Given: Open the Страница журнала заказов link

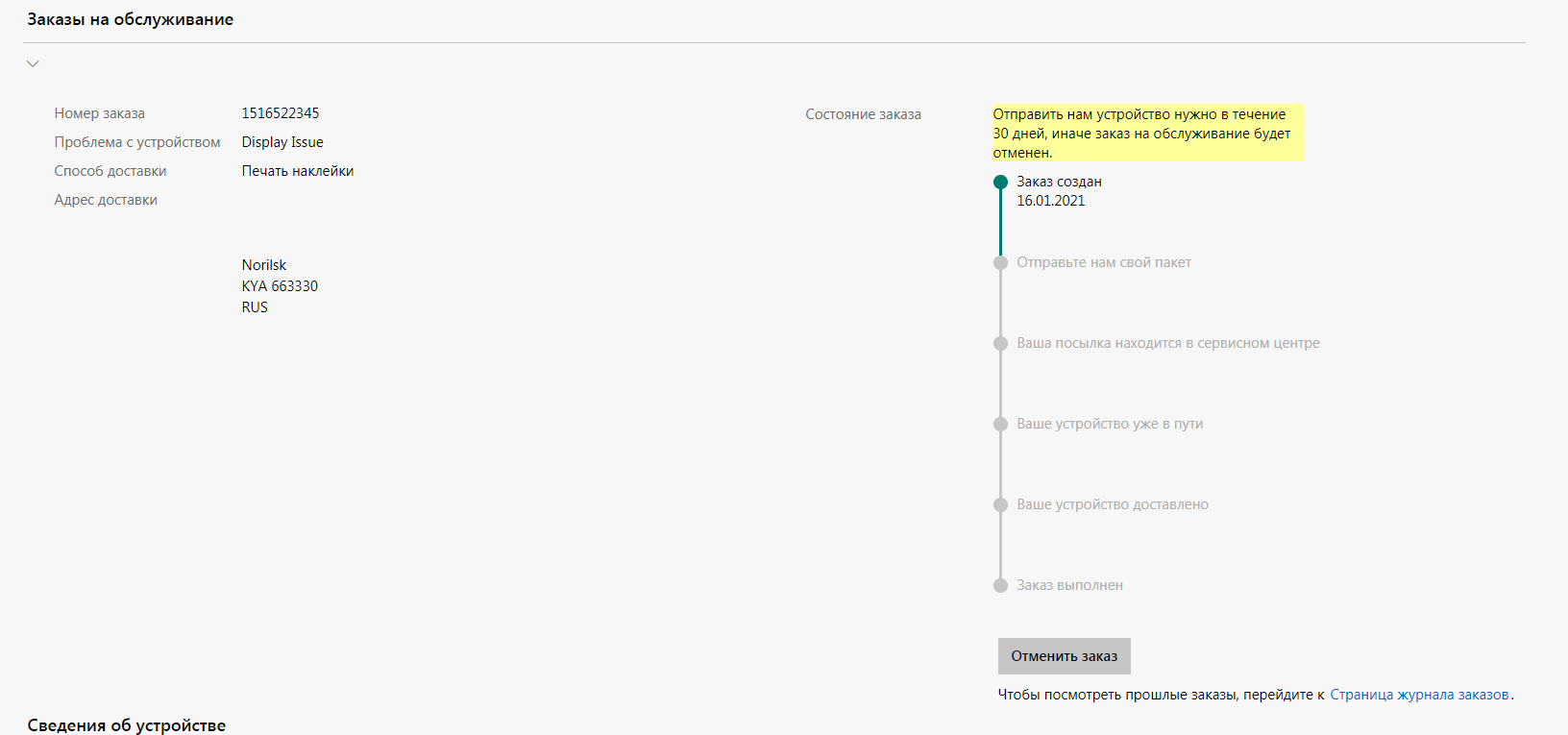Looking at the screenshot, I should pos(1419,695).
